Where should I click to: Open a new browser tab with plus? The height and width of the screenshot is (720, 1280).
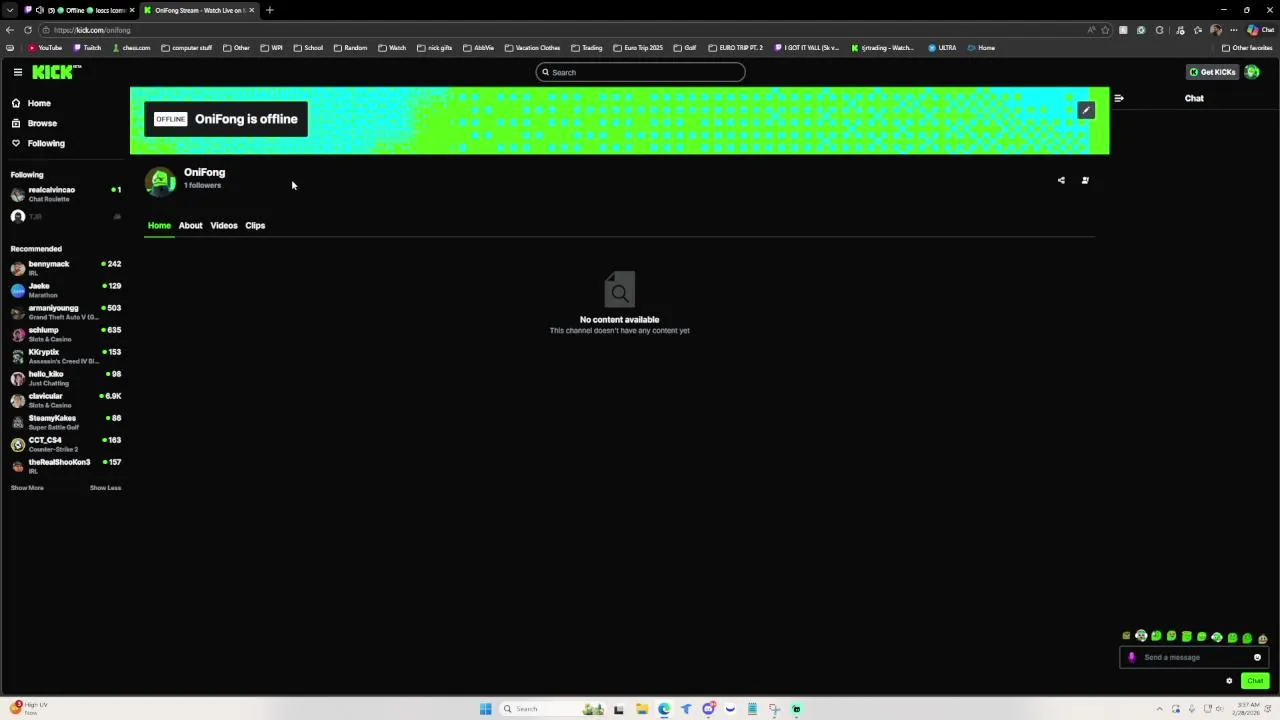(269, 10)
